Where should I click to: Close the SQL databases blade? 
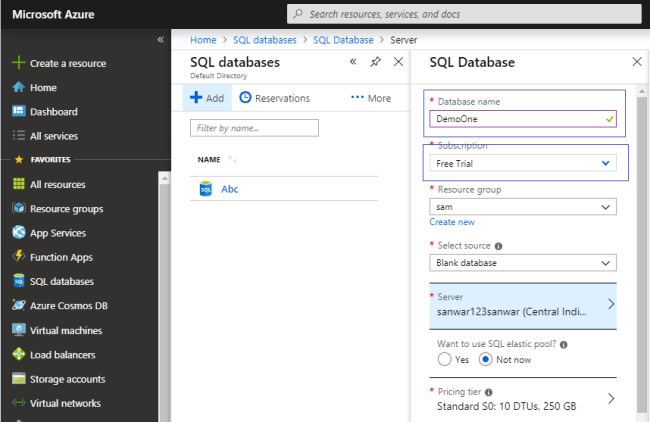pos(398,62)
